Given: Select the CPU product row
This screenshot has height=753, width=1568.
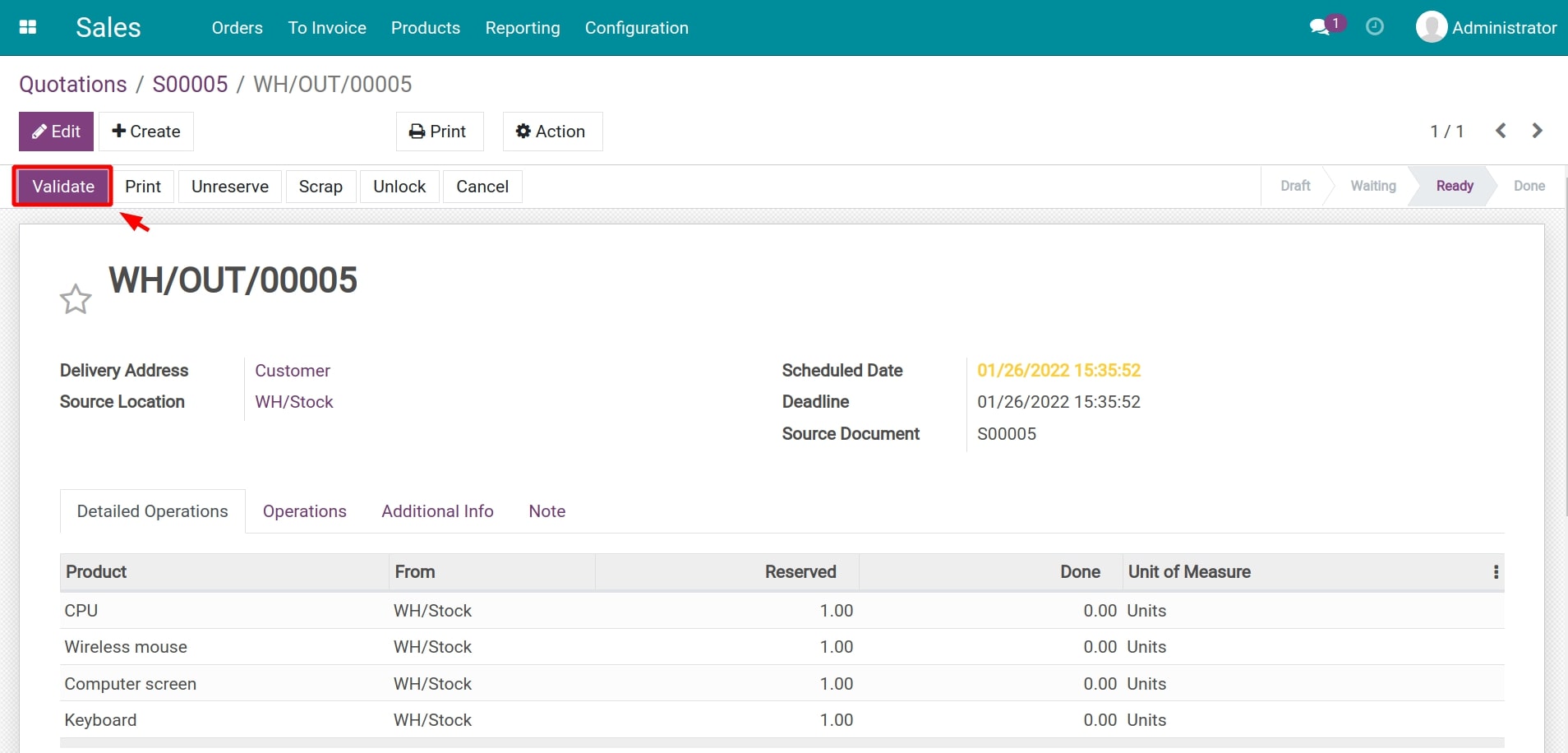Looking at the screenshot, I should (782, 611).
